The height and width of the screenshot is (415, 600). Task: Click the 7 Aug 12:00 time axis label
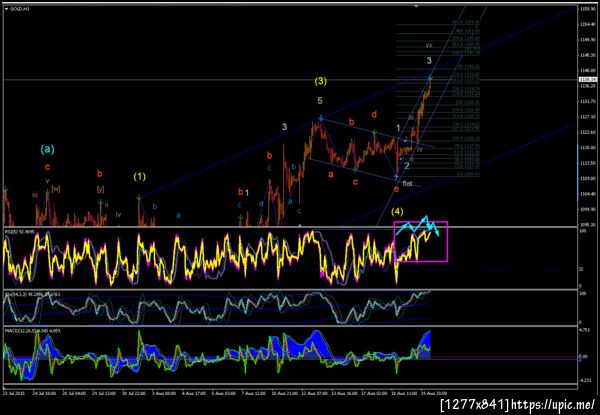click(254, 392)
